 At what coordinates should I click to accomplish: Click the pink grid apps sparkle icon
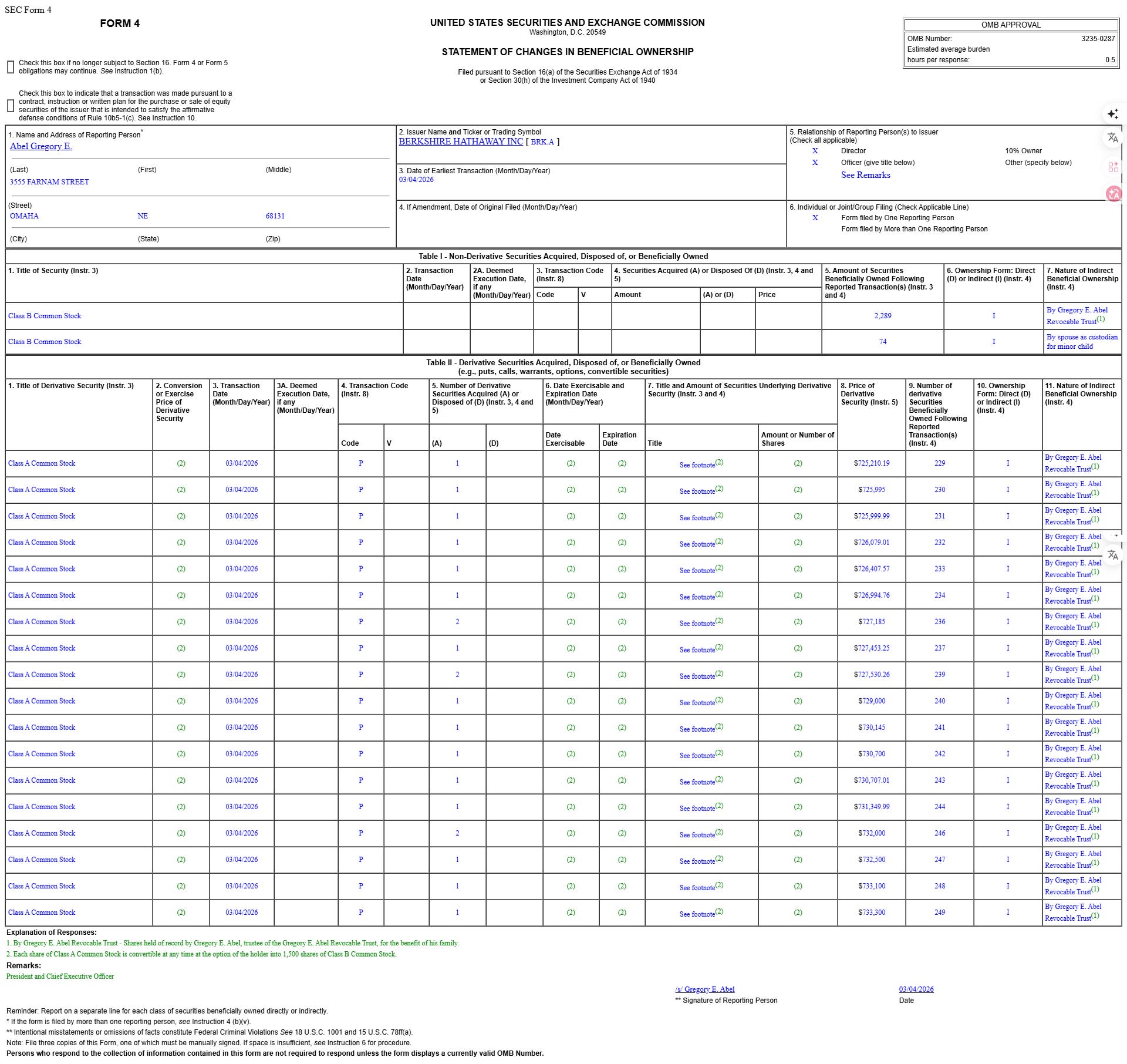pos(1113,167)
